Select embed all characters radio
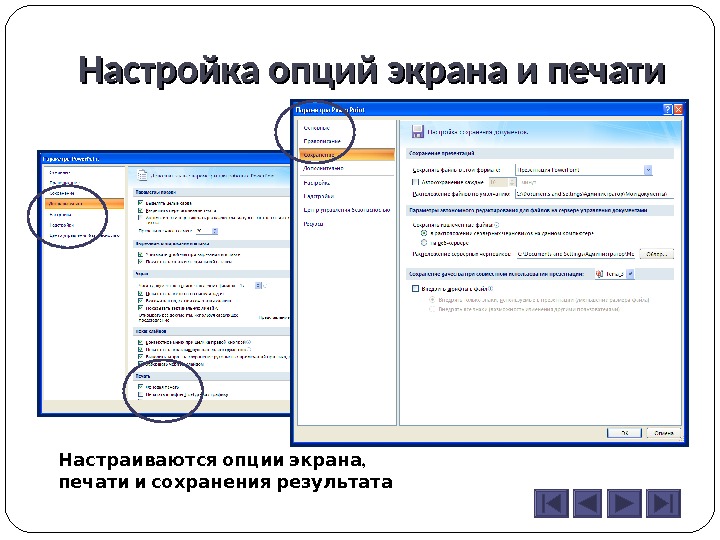The image size is (720, 540). [432, 309]
